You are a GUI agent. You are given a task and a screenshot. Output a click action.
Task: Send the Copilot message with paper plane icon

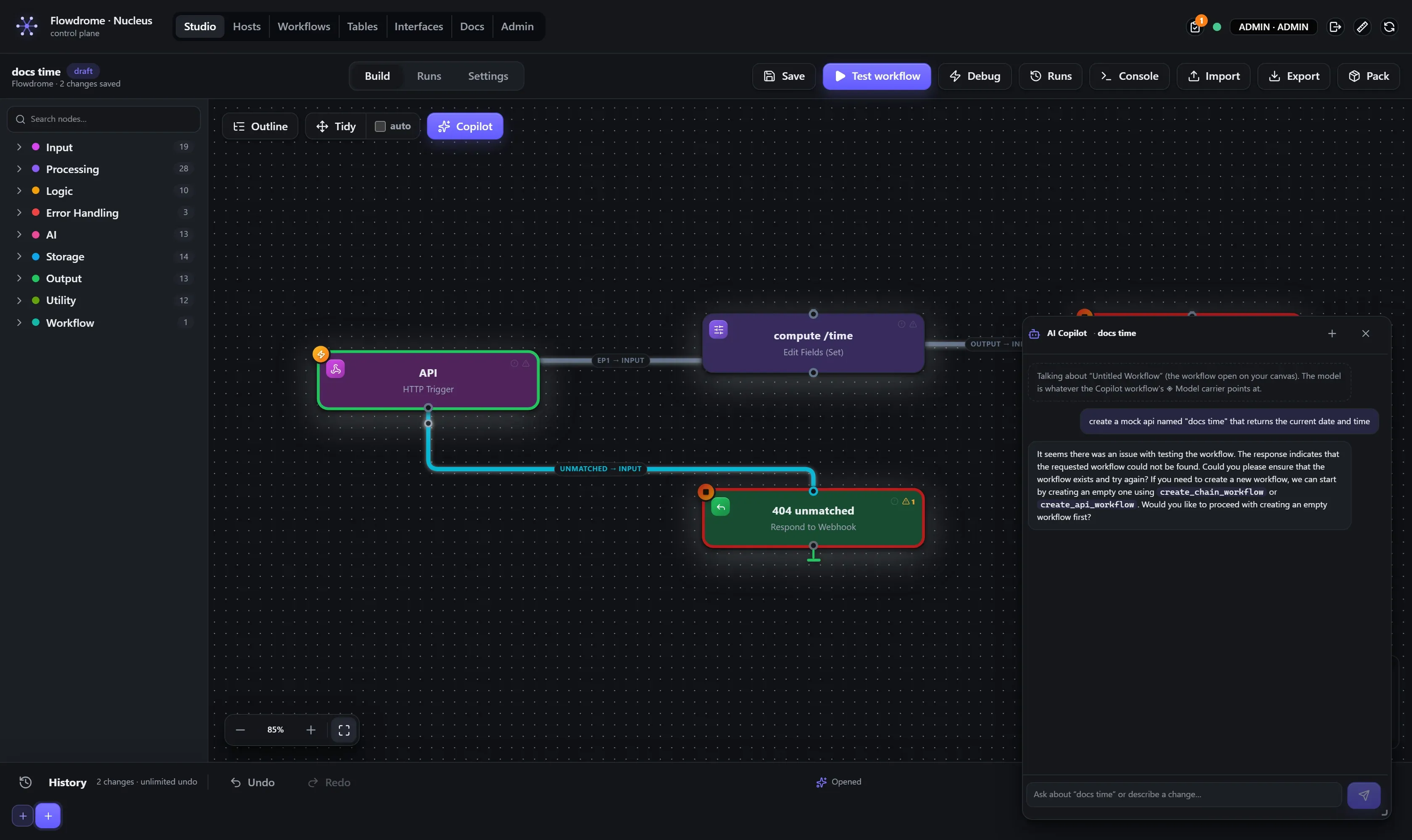(1364, 795)
